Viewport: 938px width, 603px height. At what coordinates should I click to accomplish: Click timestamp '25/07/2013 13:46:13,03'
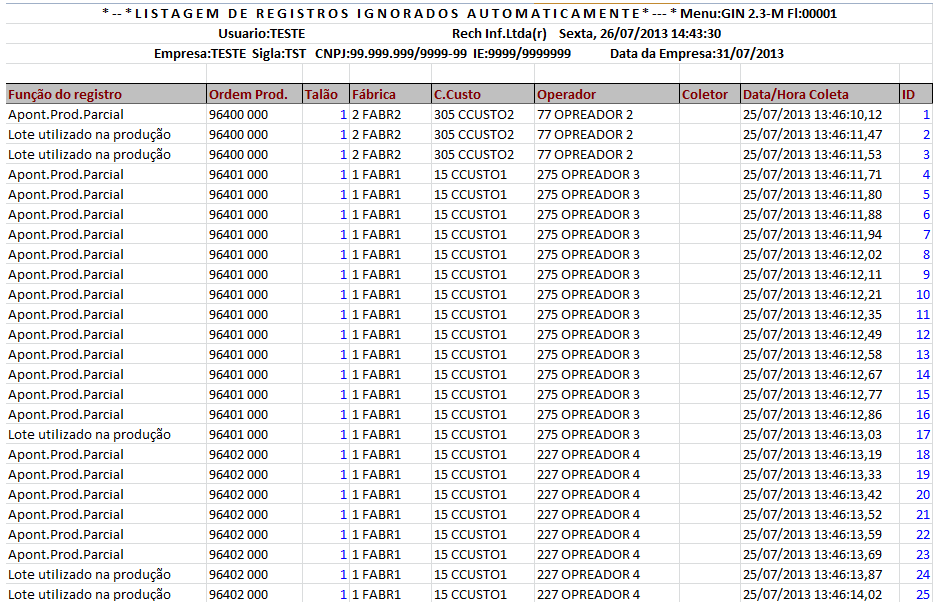(812, 435)
